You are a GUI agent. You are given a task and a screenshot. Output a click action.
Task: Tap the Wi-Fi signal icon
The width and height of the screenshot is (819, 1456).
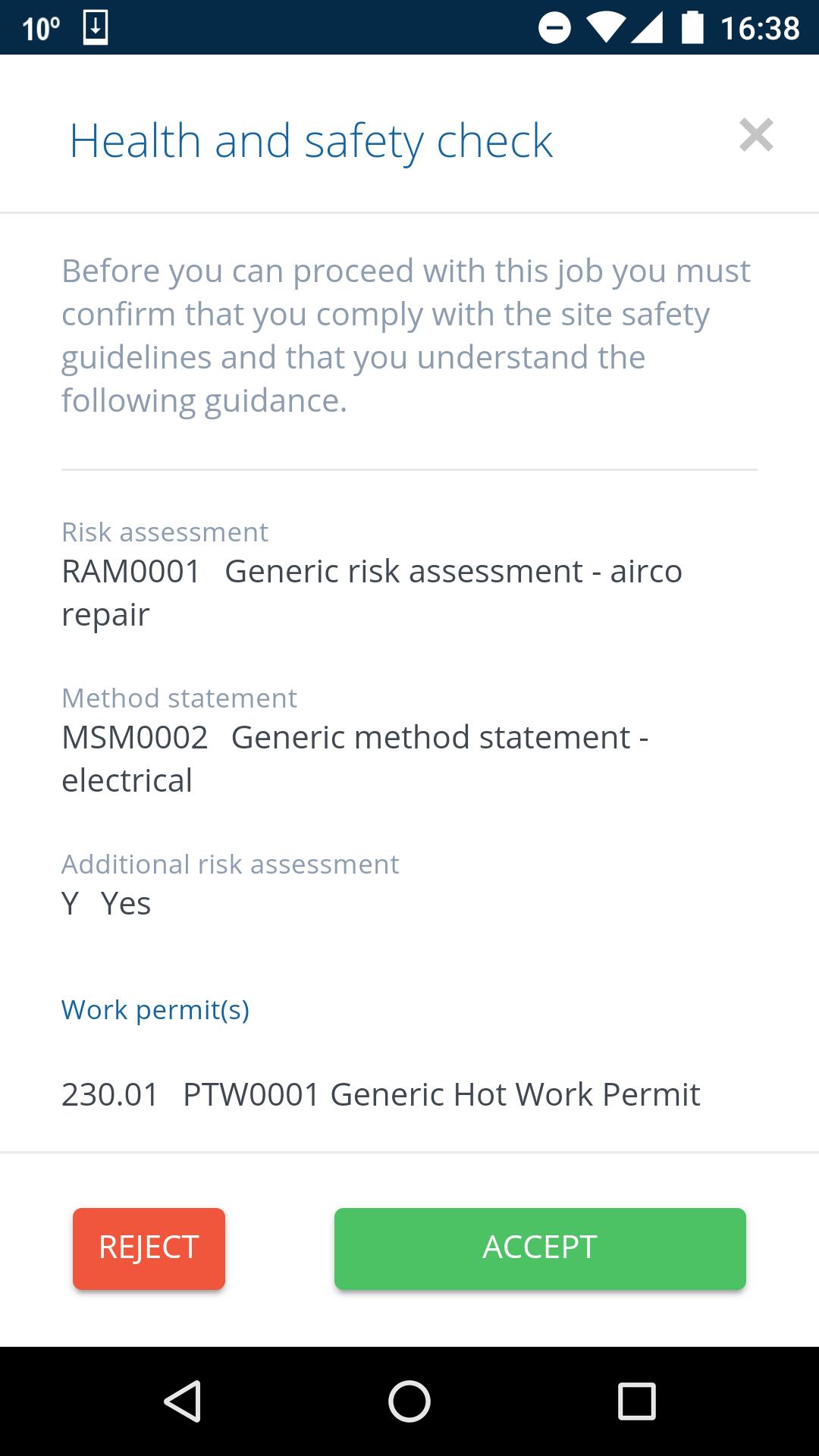pyautogui.click(x=604, y=28)
